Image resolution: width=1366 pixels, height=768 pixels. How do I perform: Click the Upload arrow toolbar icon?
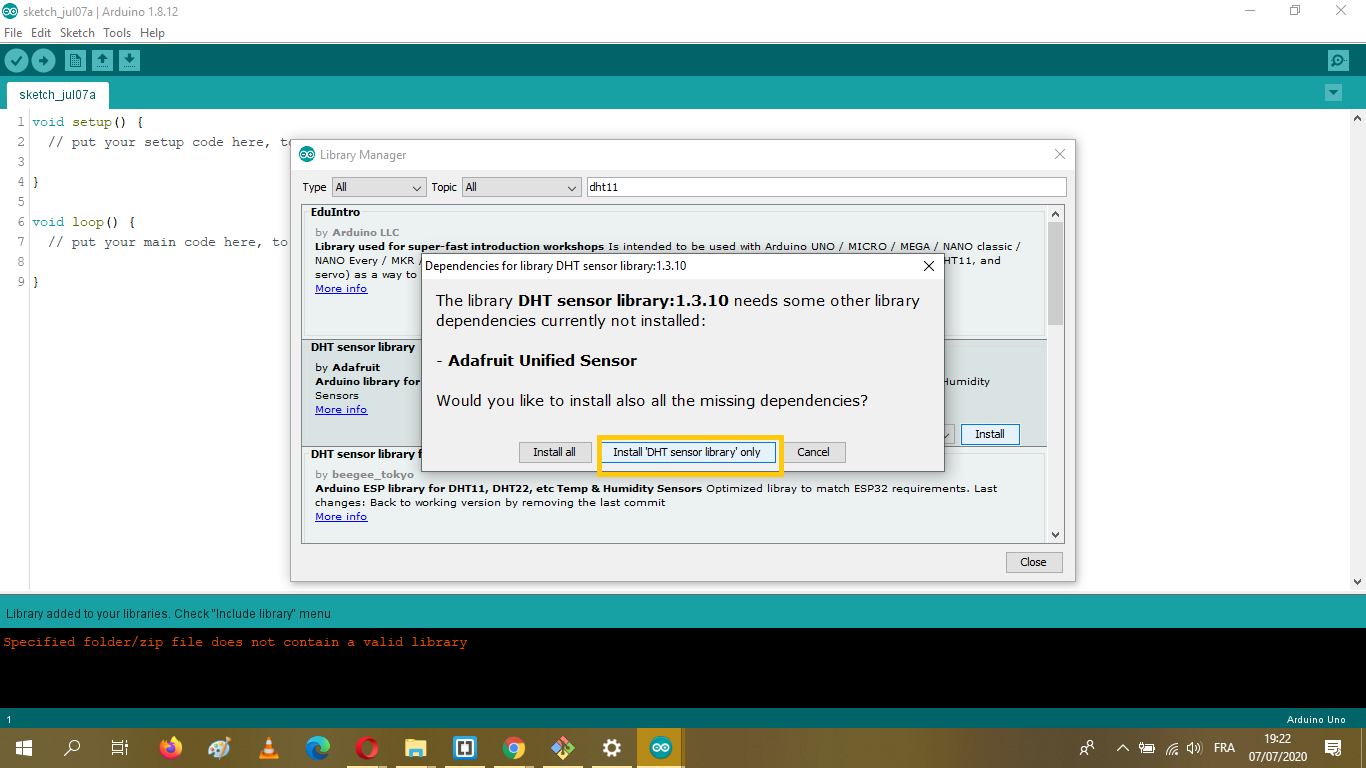(x=43, y=61)
